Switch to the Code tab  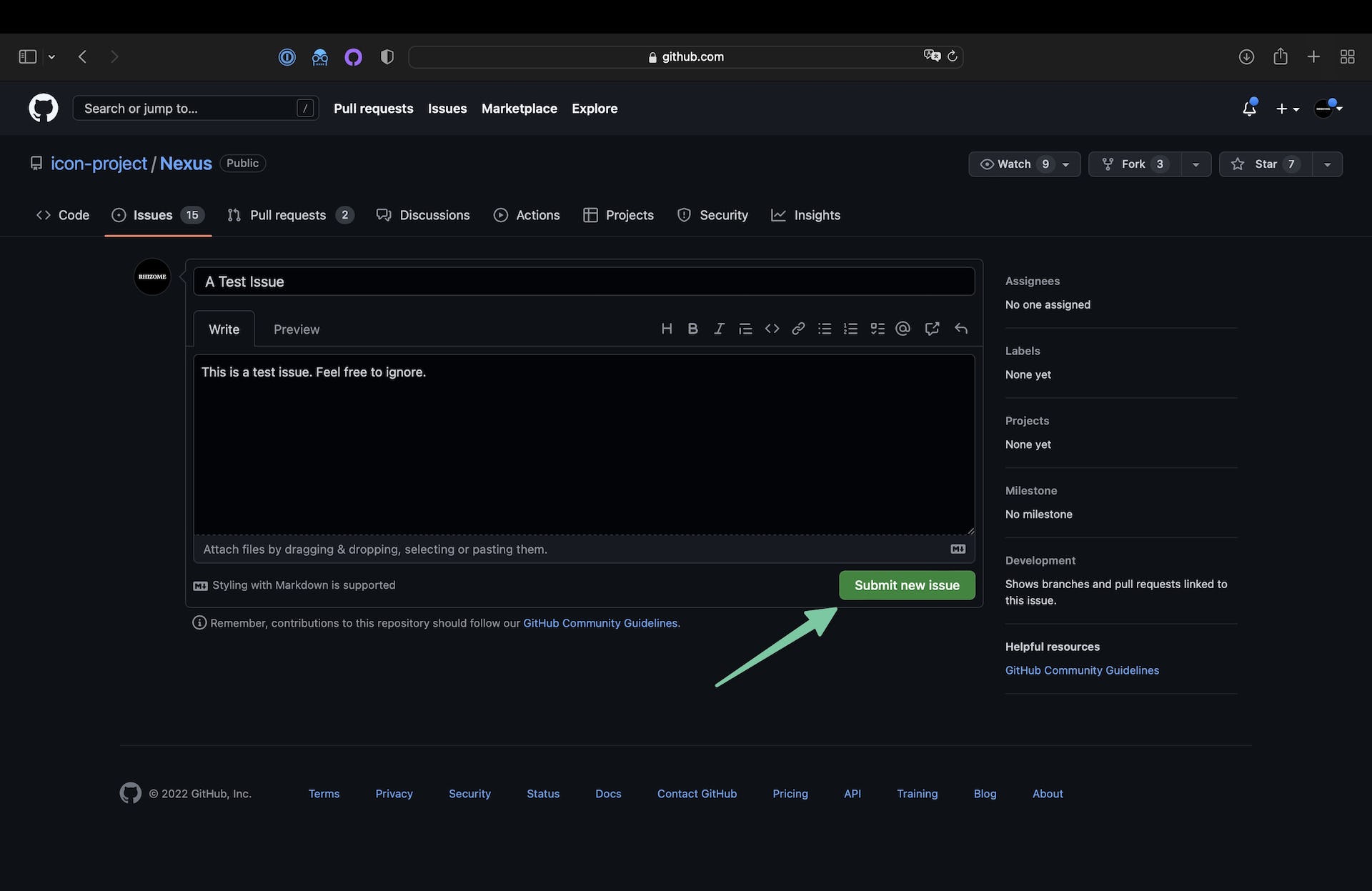click(63, 215)
